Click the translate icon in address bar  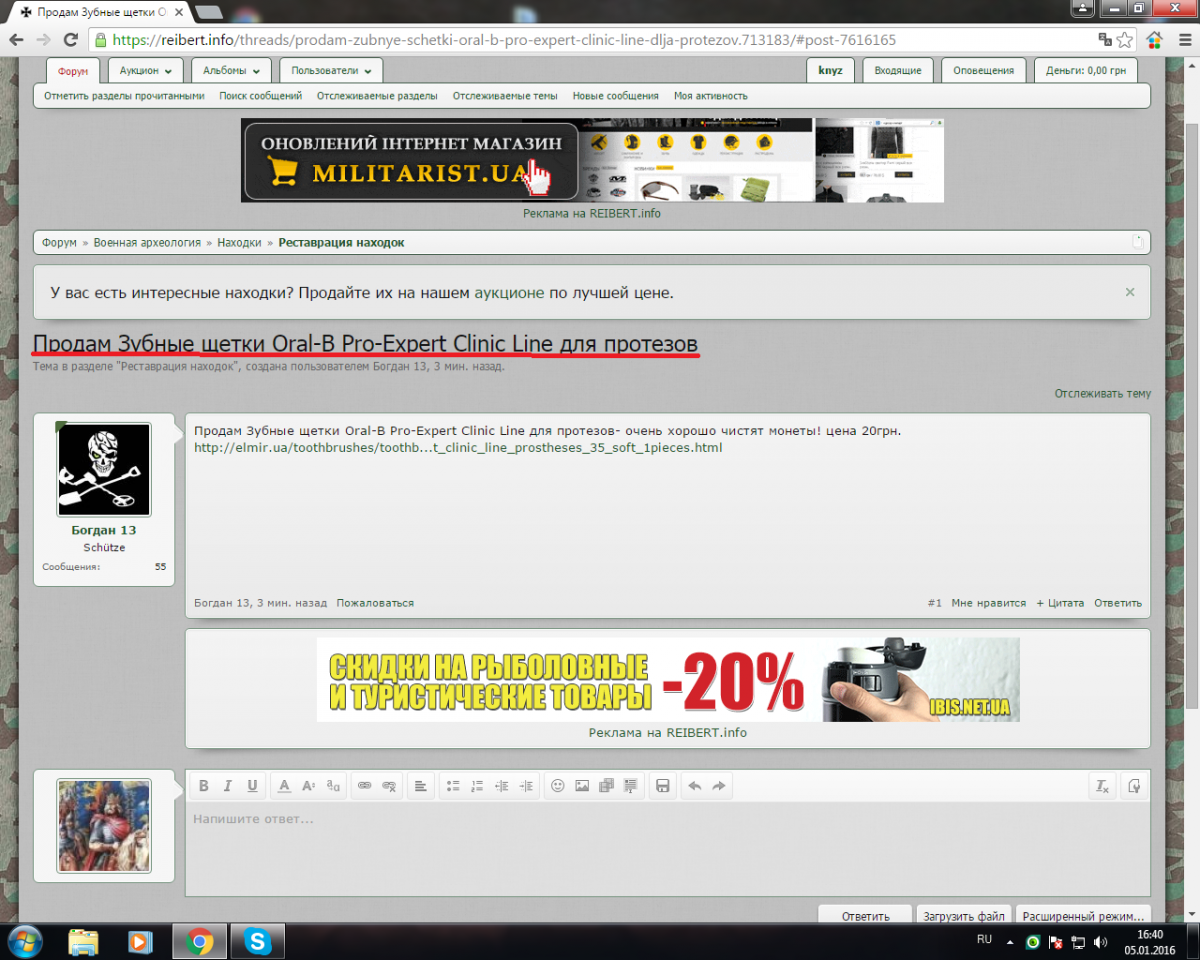click(1105, 40)
